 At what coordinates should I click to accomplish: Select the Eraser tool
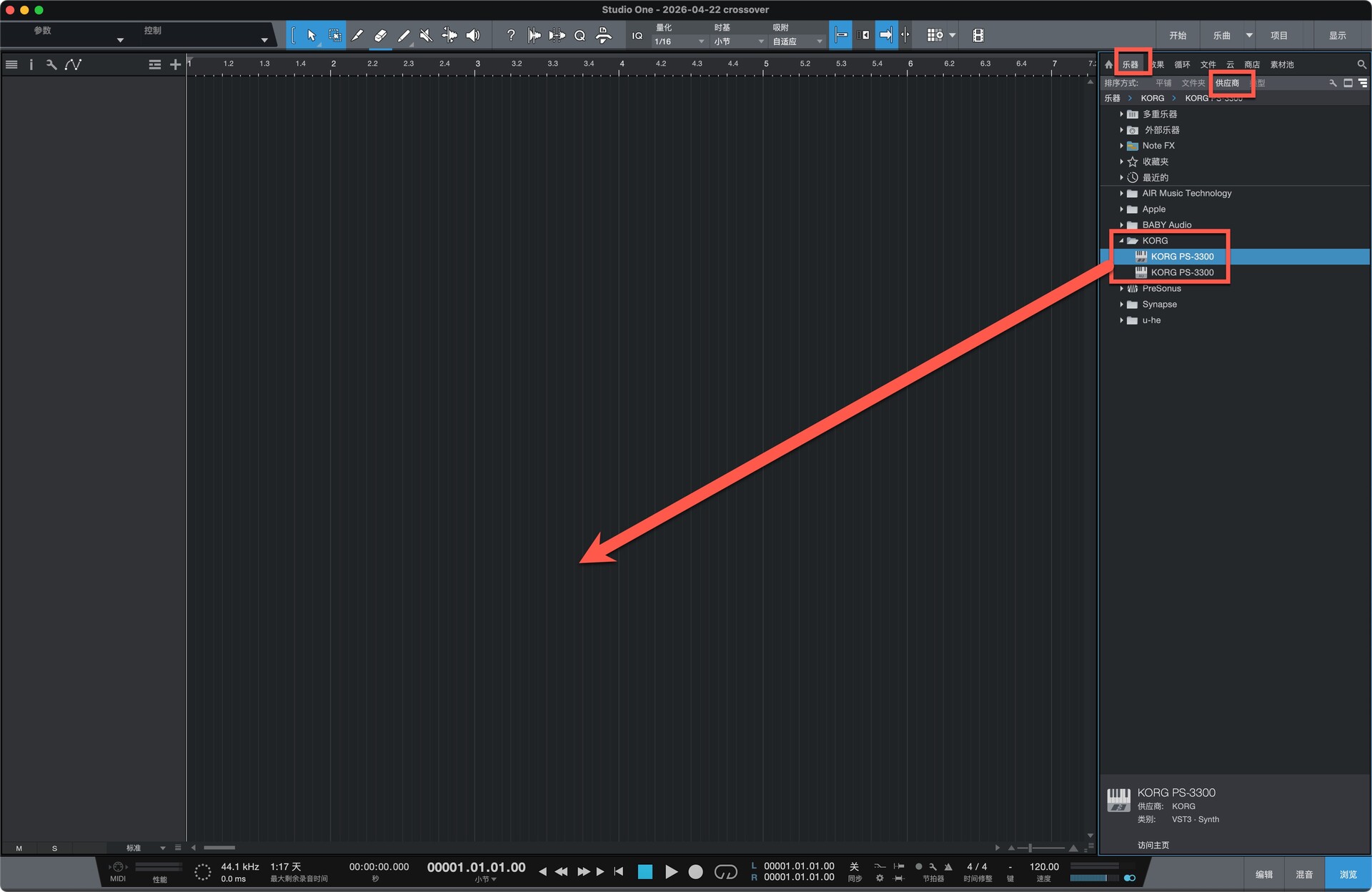[x=380, y=35]
